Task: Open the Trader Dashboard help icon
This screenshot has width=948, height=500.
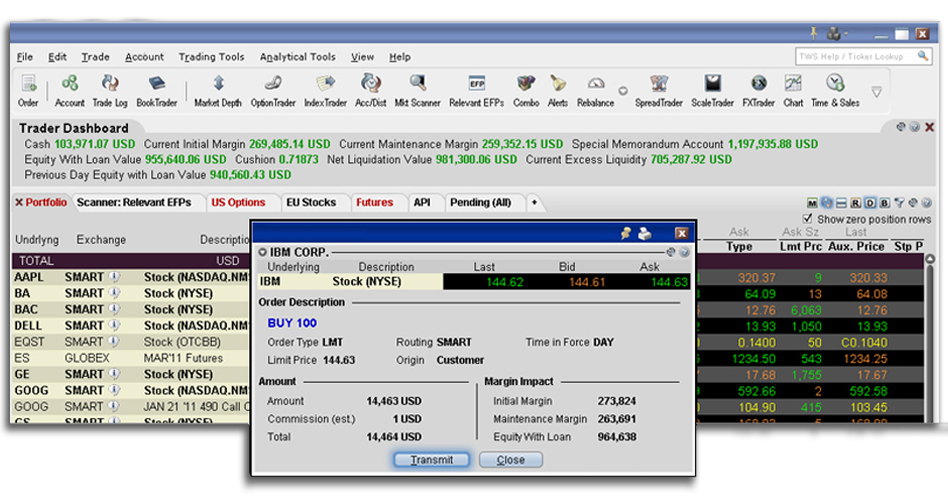Action: pyautogui.click(x=915, y=127)
